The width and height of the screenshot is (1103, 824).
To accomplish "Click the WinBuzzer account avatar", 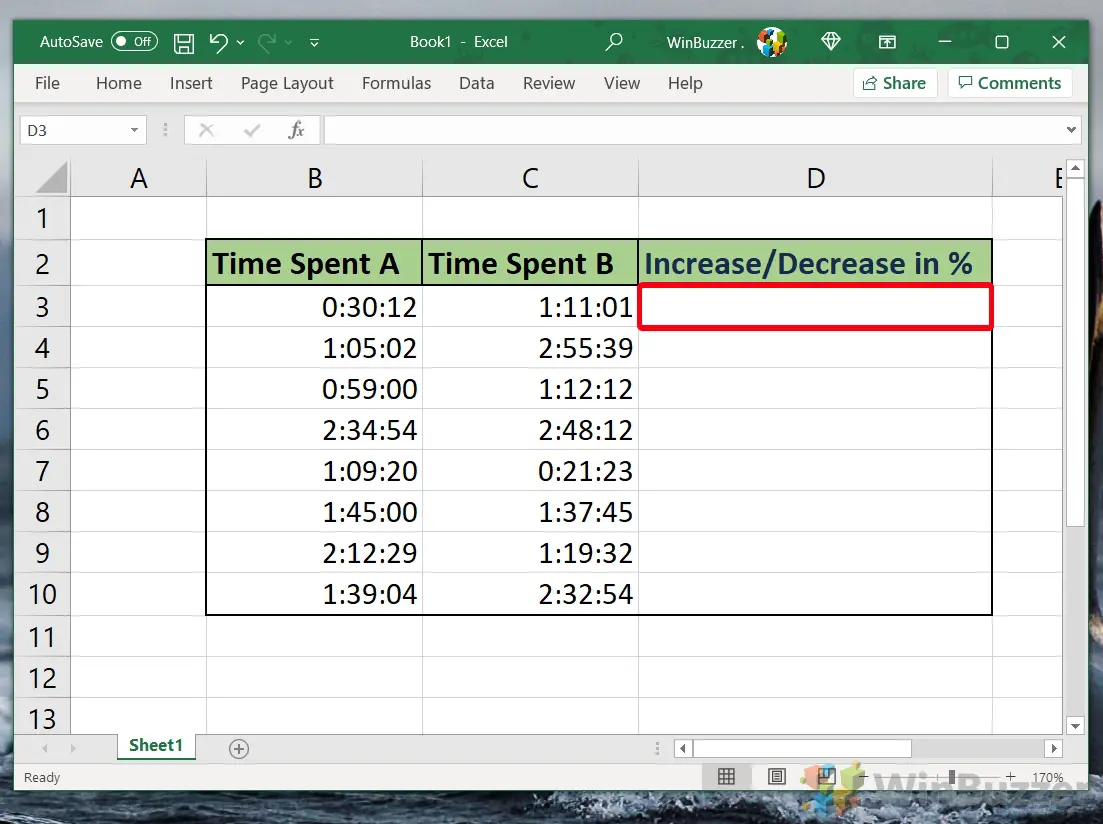I will 771,42.
